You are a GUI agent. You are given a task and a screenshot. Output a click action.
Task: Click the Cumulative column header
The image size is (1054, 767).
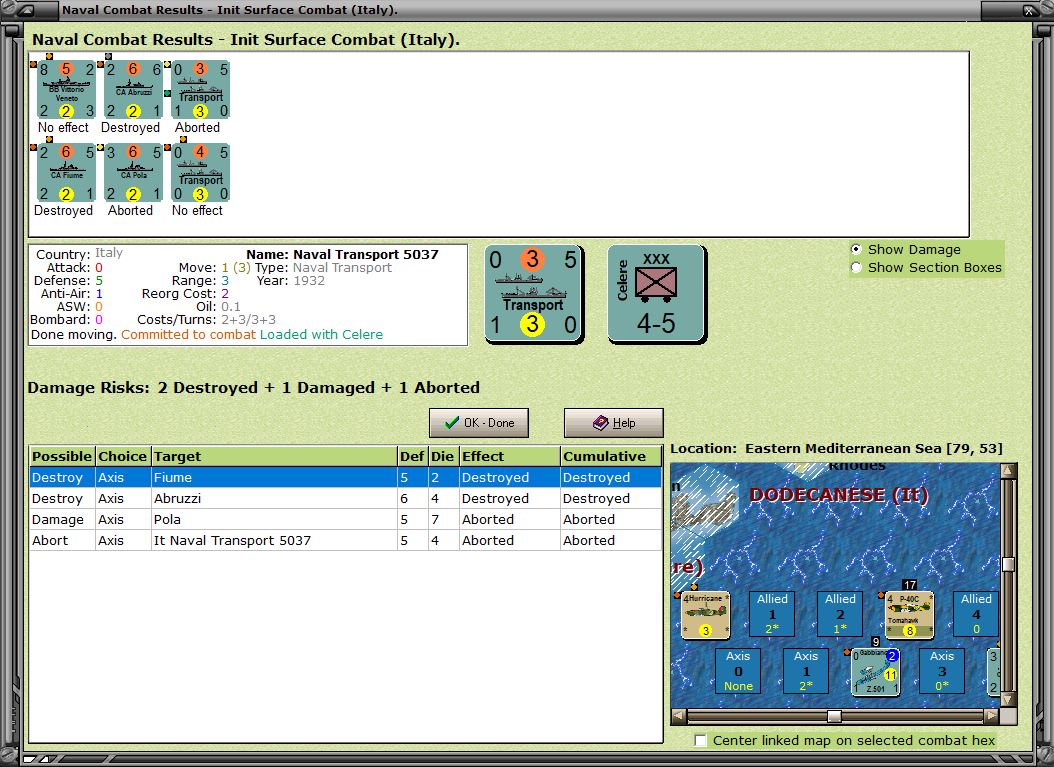tap(610, 456)
